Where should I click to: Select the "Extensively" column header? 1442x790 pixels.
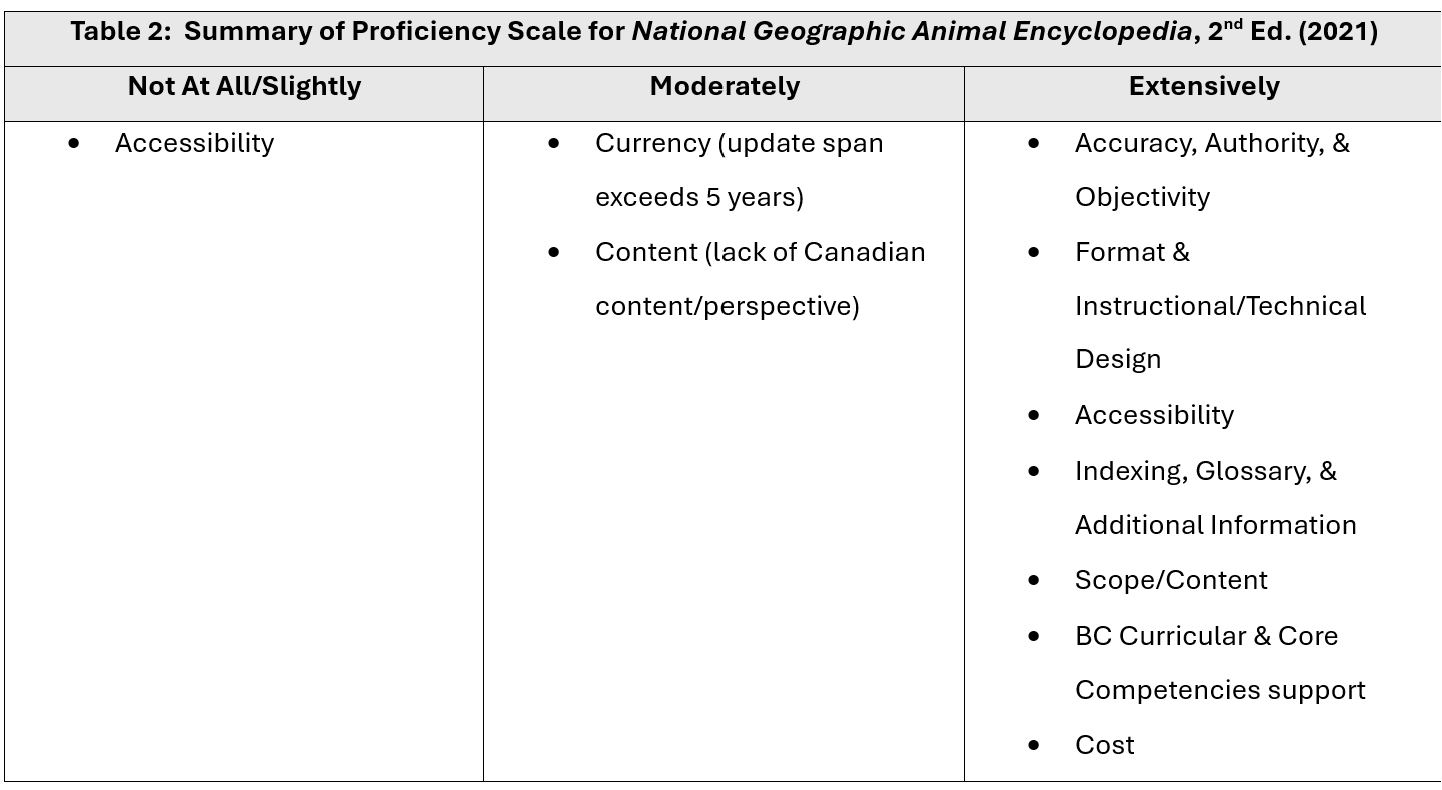pos(1203,87)
